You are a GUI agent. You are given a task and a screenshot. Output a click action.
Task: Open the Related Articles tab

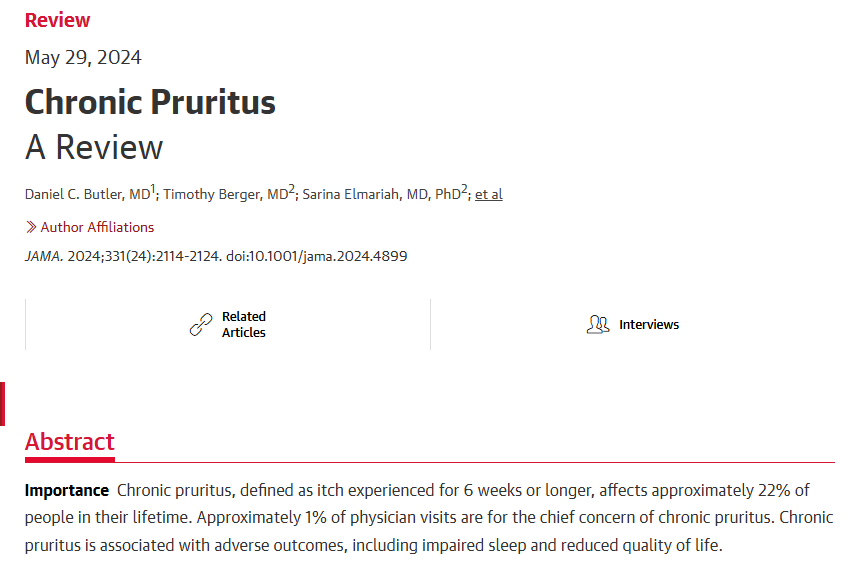[x=228, y=324]
